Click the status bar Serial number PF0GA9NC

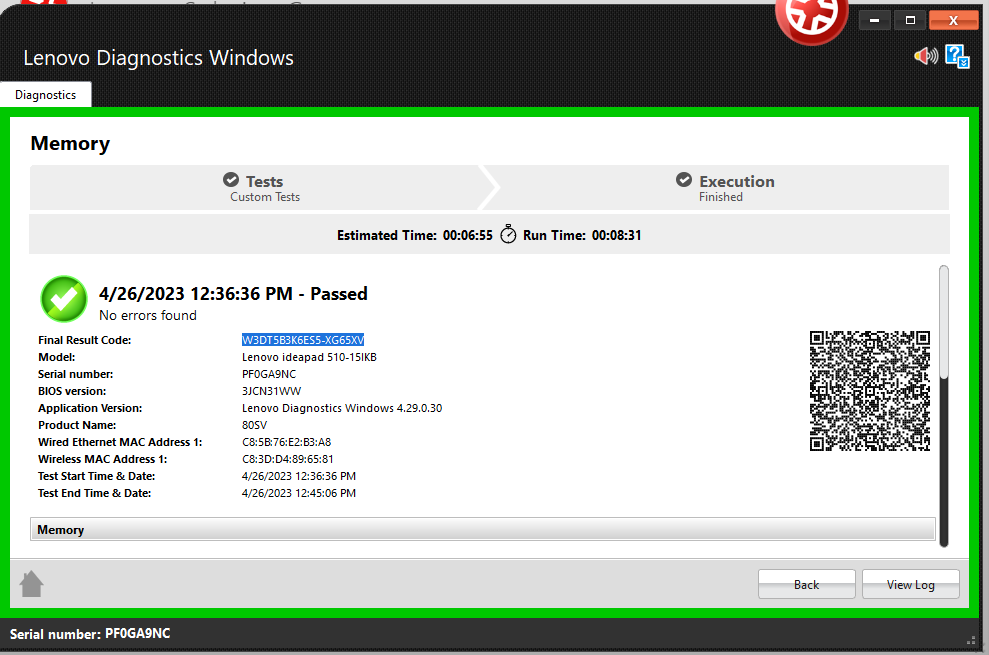pyautogui.click(x=90, y=634)
